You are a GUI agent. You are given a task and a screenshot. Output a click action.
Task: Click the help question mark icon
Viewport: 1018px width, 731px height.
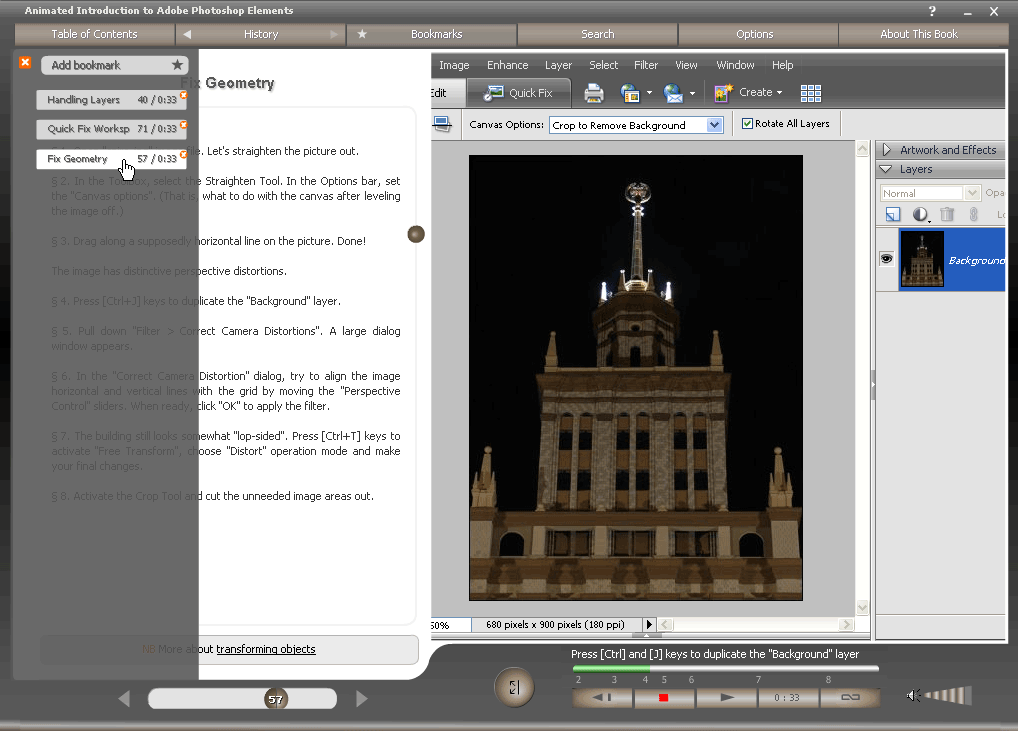point(932,11)
